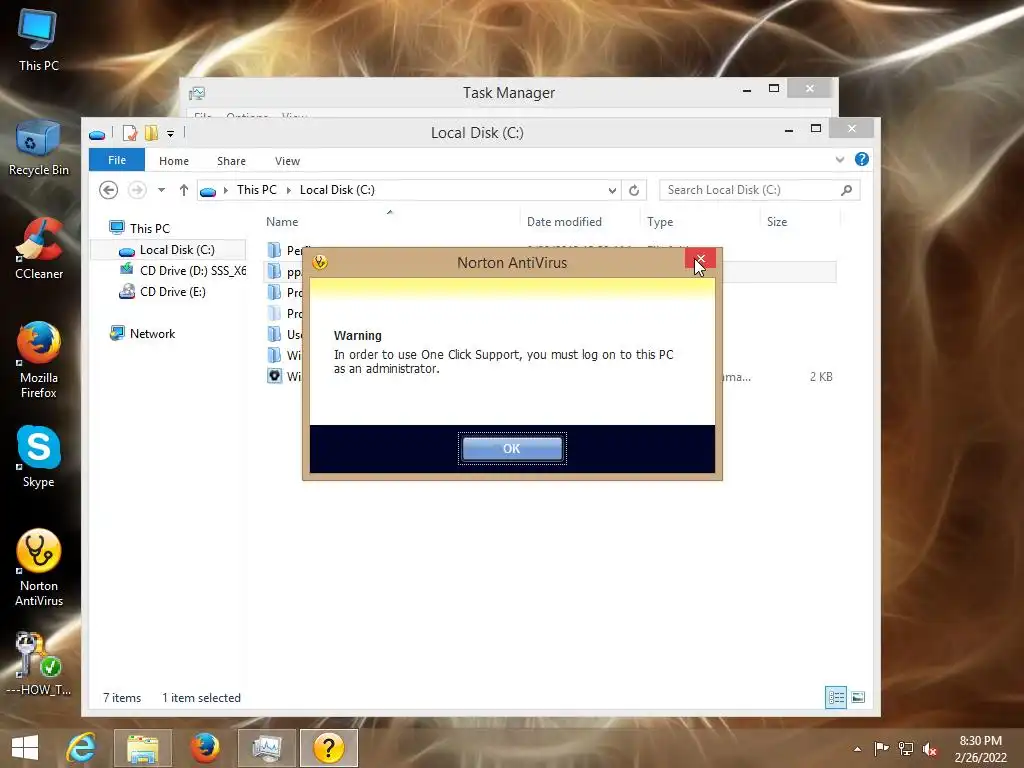
Task: Open the View ribbon tab
Action: click(x=287, y=161)
